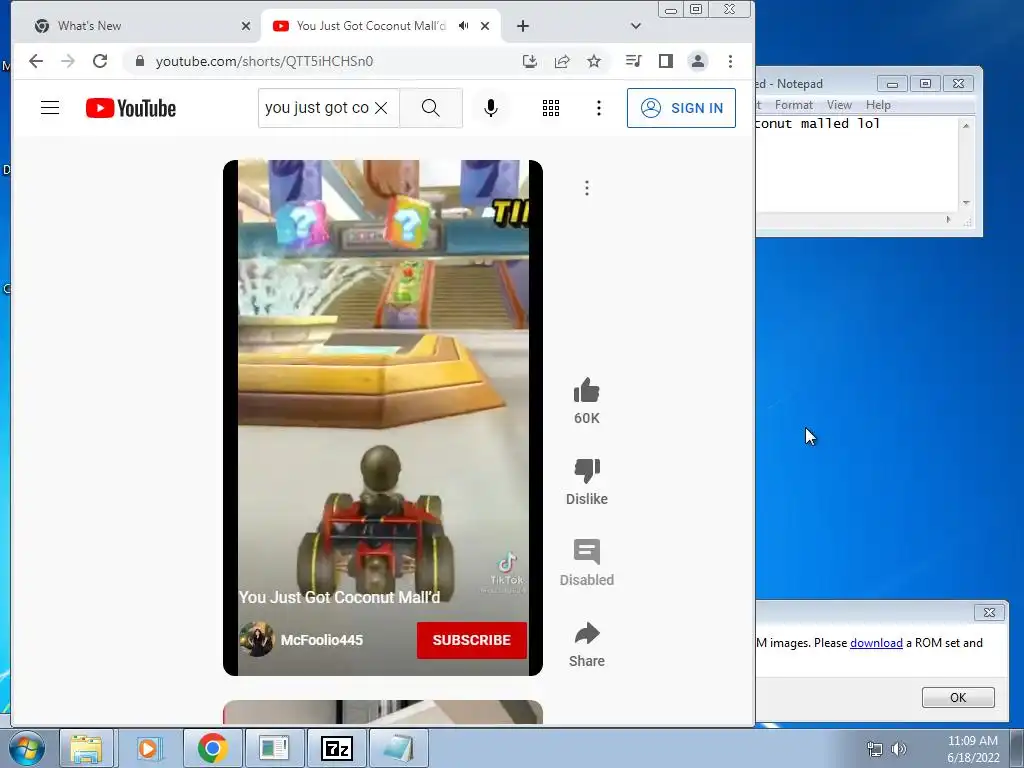Image resolution: width=1024 pixels, height=768 pixels.
Task: Switch to Chrome in the taskbar
Action: (212, 748)
